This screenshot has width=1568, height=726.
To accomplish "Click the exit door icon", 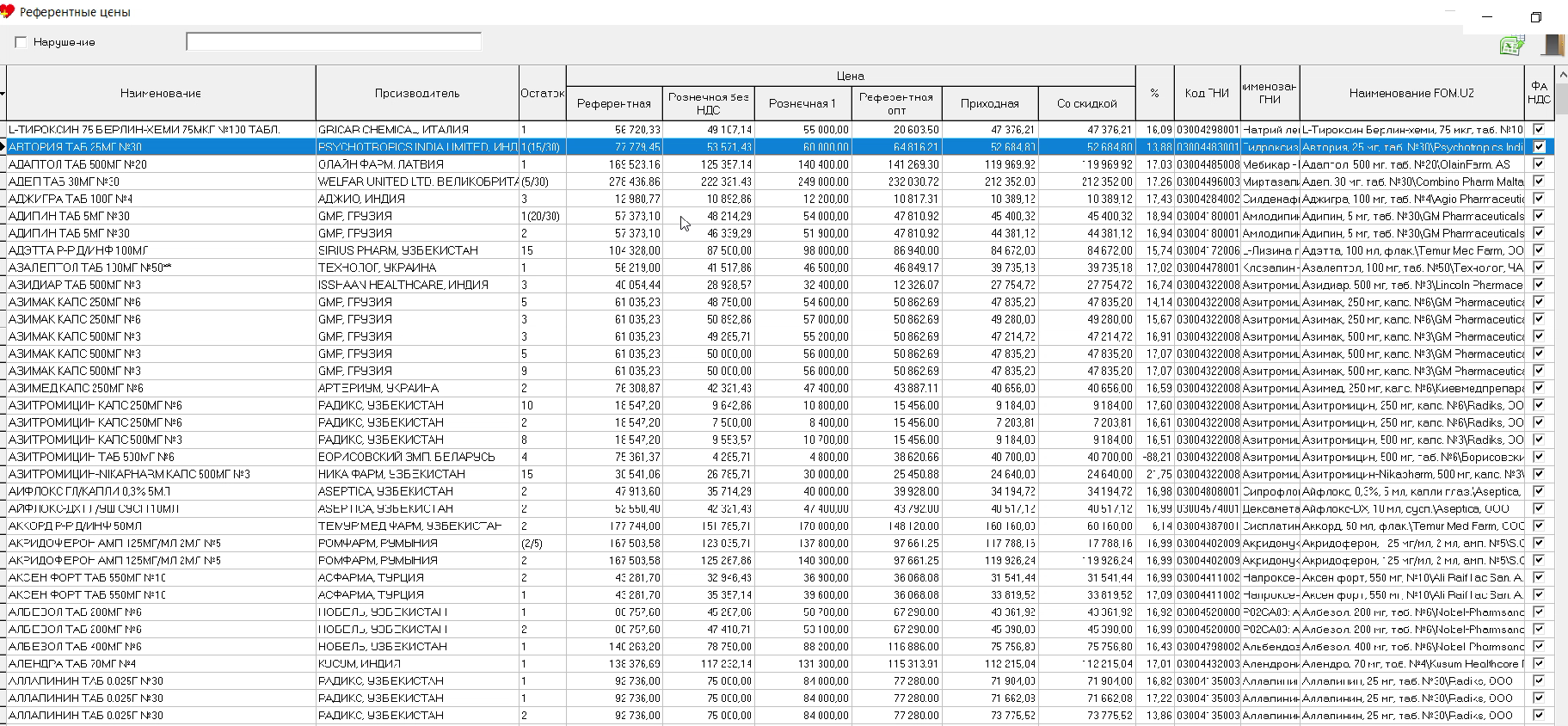I will point(1553,45).
